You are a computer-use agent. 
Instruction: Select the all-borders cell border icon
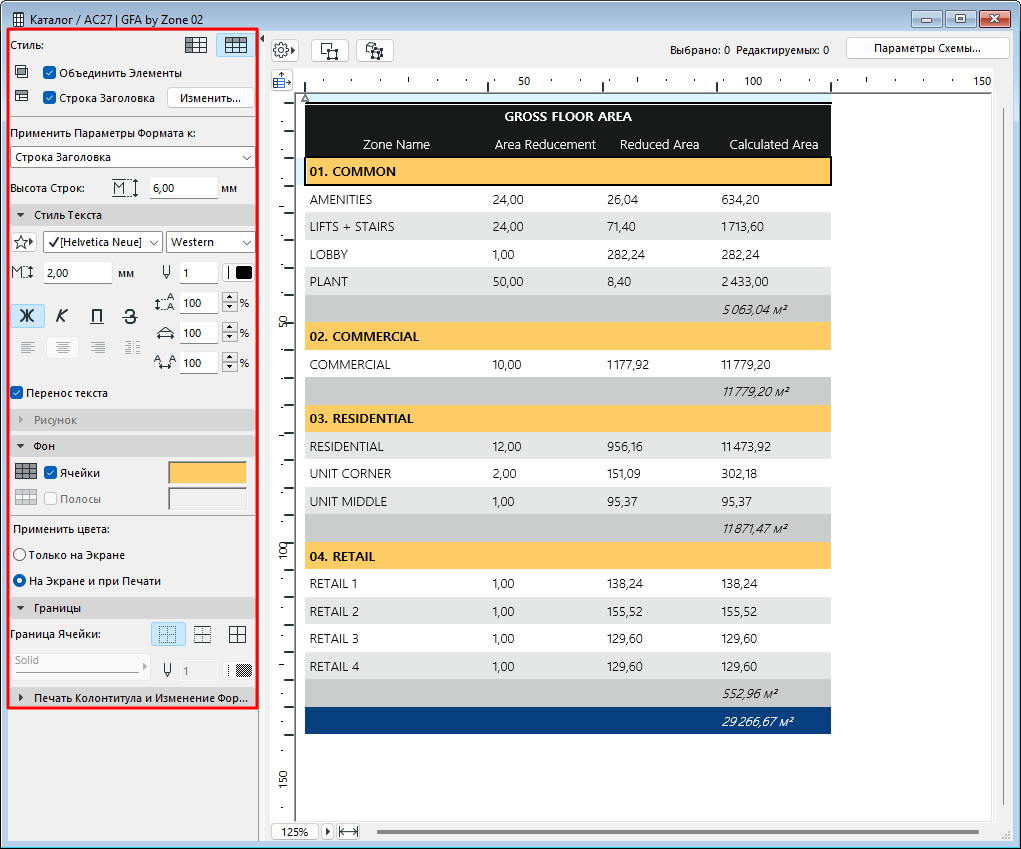point(237,634)
